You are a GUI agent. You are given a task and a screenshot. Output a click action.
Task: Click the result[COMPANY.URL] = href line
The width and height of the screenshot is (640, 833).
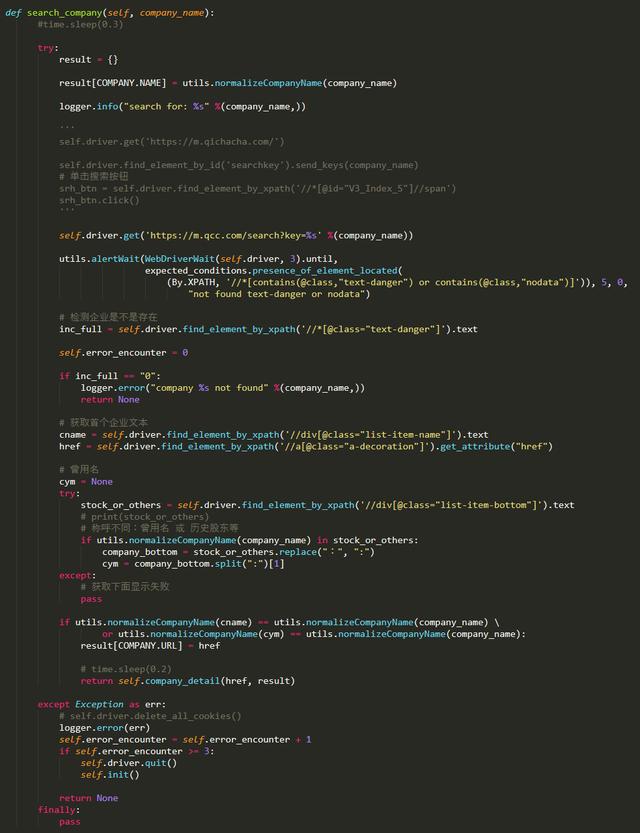150,645
